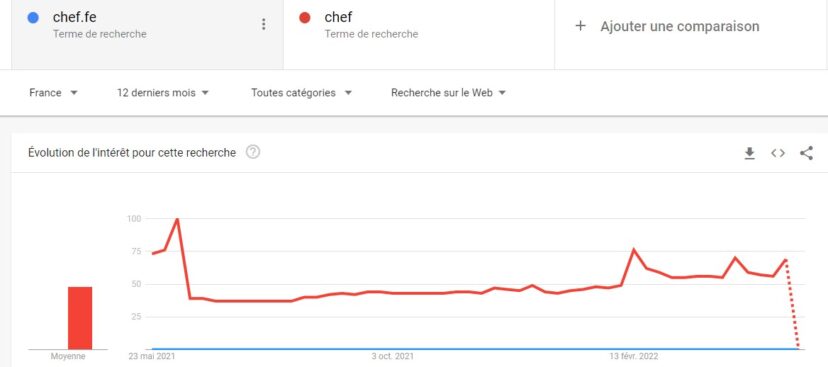Image resolution: width=828 pixels, height=367 pixels.
Task: Click Ajouter une comparaison
Action: [x=680, y=26]
